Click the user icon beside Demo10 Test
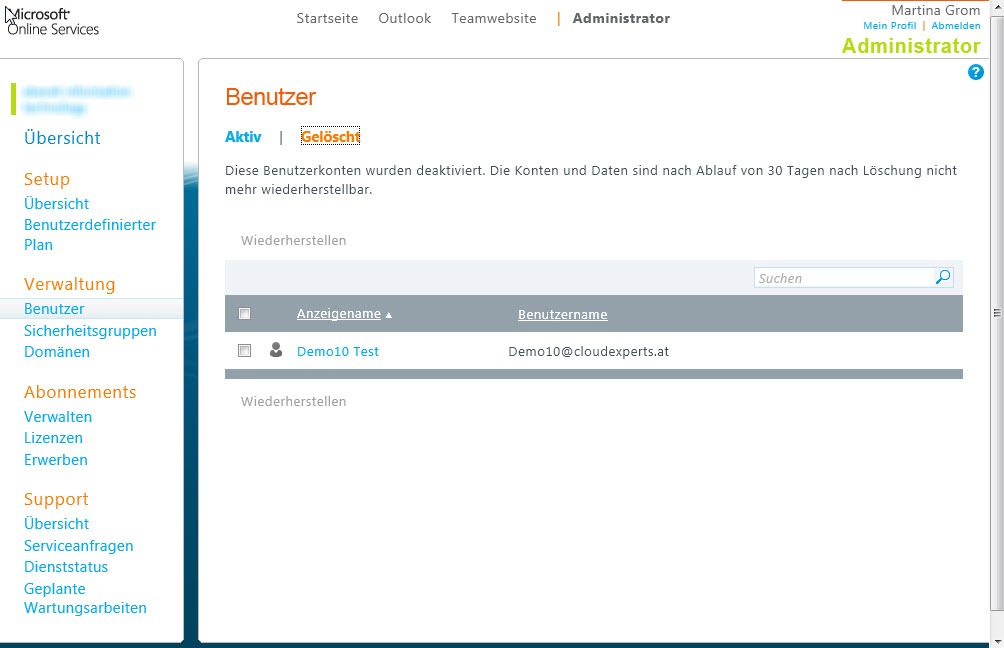1004x648 pixels. [276, 350]
